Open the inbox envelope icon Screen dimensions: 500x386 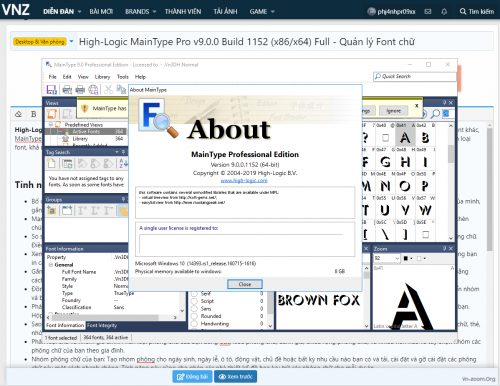click(428, 12)
